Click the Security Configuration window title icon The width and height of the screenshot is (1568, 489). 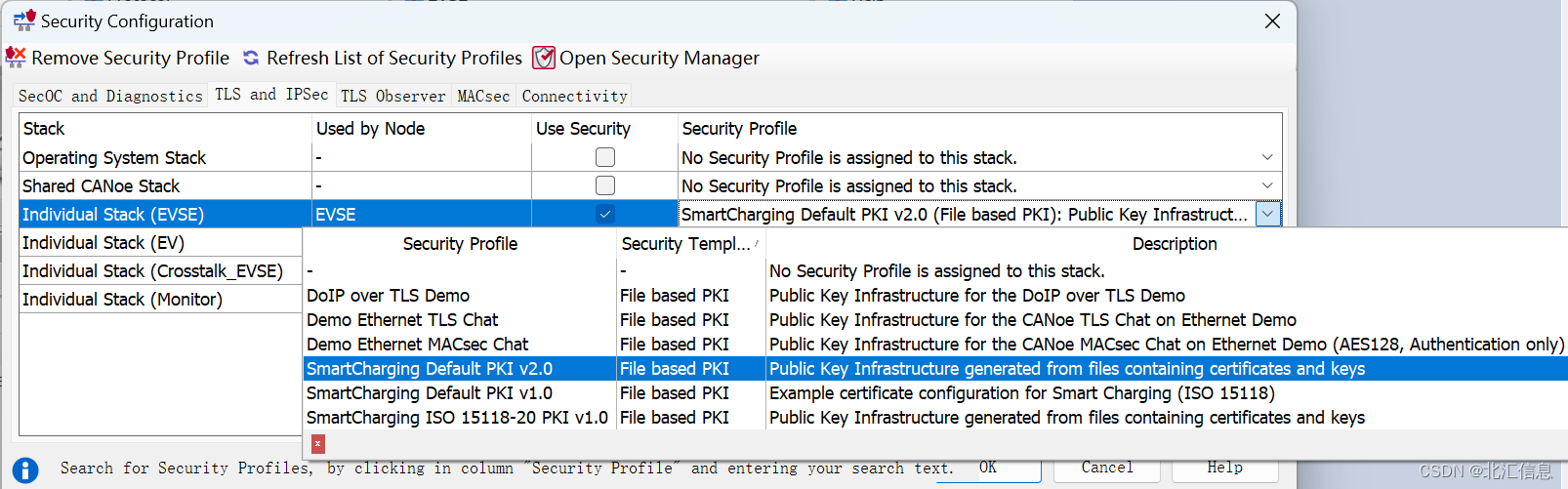click(x=24, y=20)
